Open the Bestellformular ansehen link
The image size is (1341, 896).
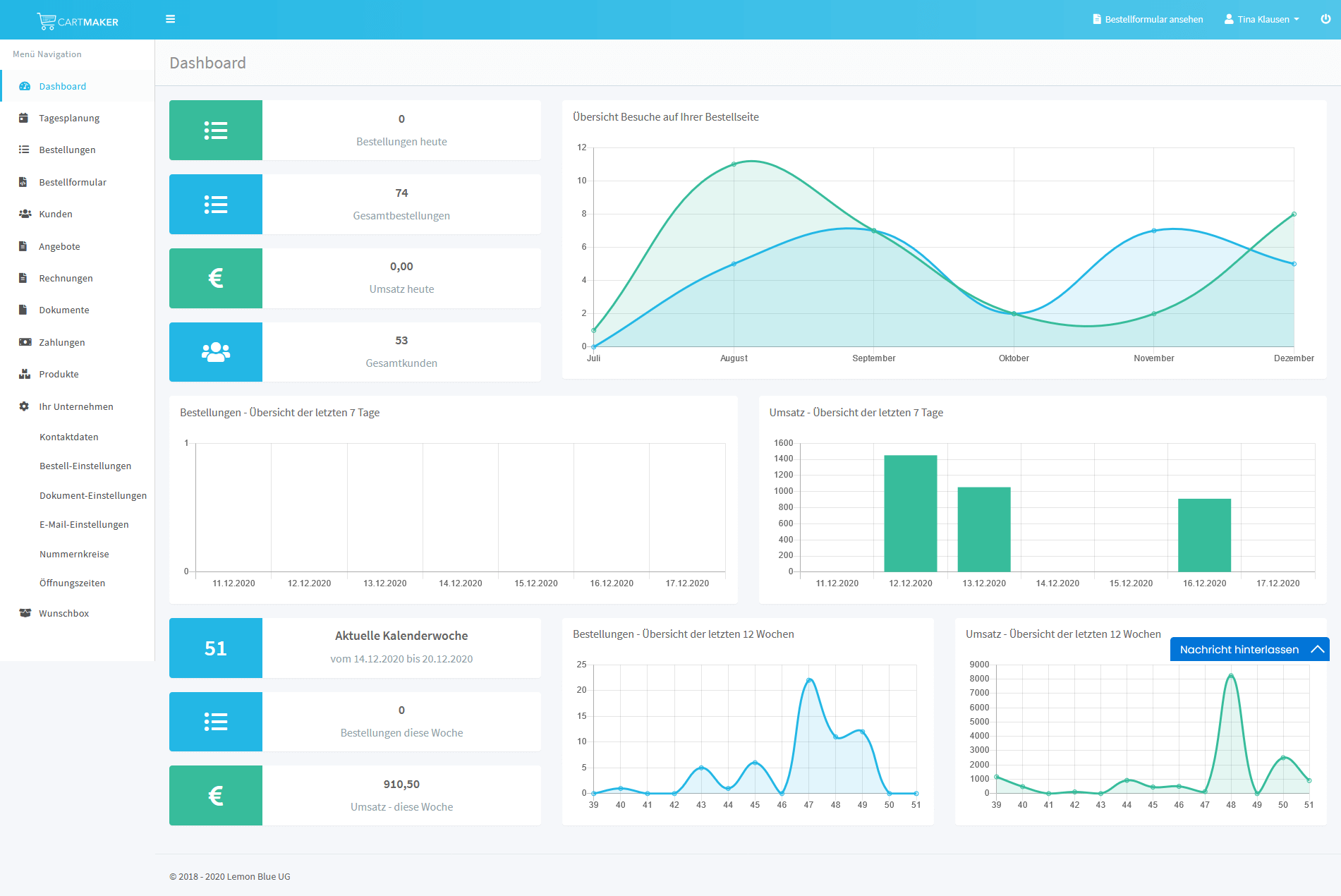pyautogui.click(x=1148, y=19)
